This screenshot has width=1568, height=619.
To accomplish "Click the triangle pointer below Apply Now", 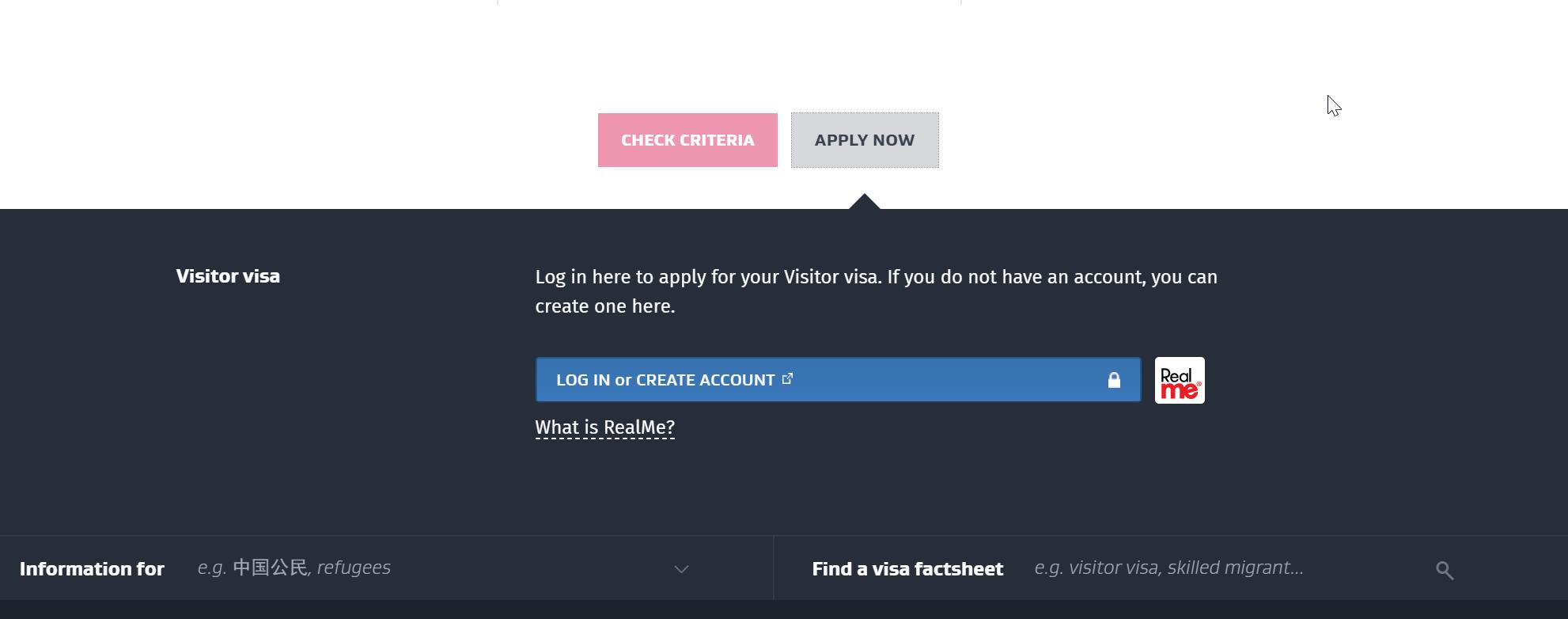I will pos(865,202).
